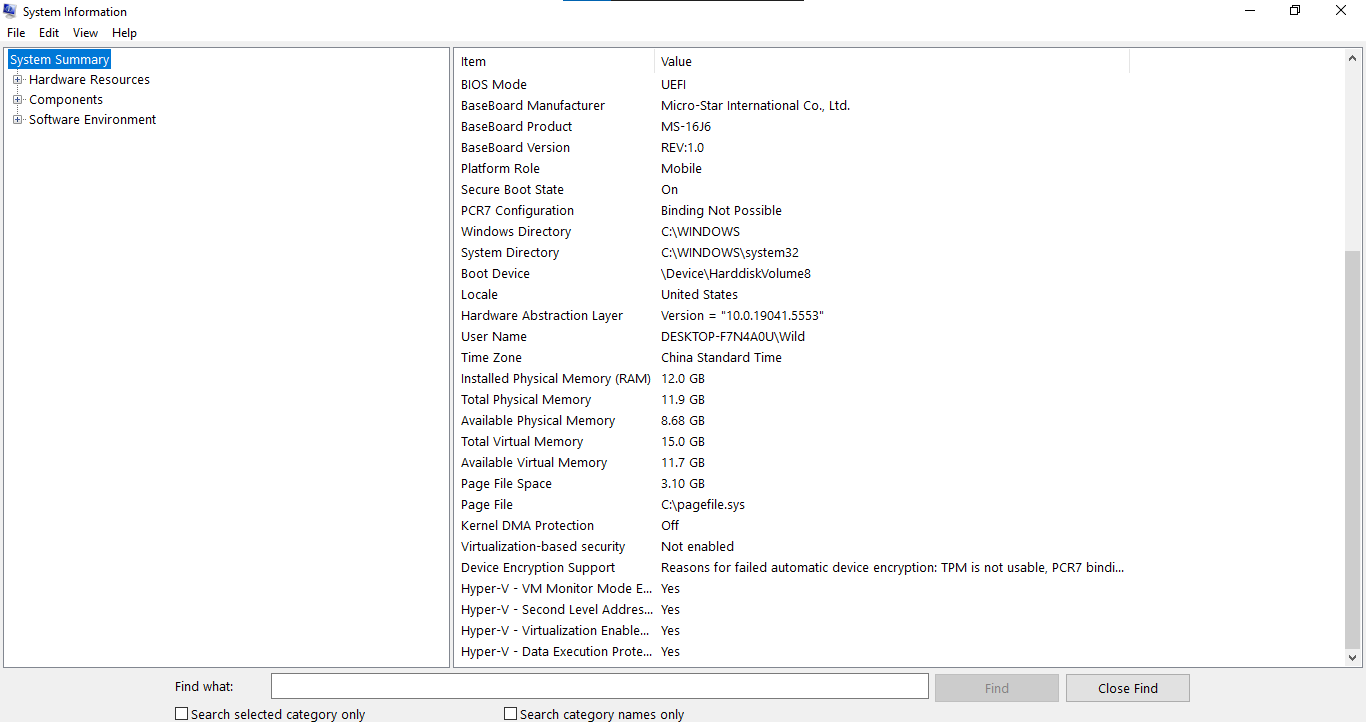Select the BaseBoard Product row
1366x722 pixels.
(792, 127)
